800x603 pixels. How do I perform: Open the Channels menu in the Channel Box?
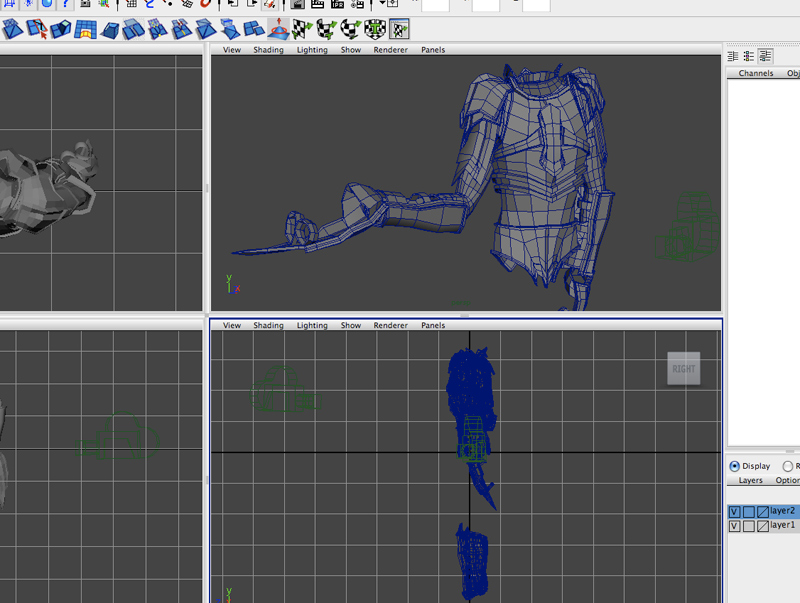pos(756,73)
